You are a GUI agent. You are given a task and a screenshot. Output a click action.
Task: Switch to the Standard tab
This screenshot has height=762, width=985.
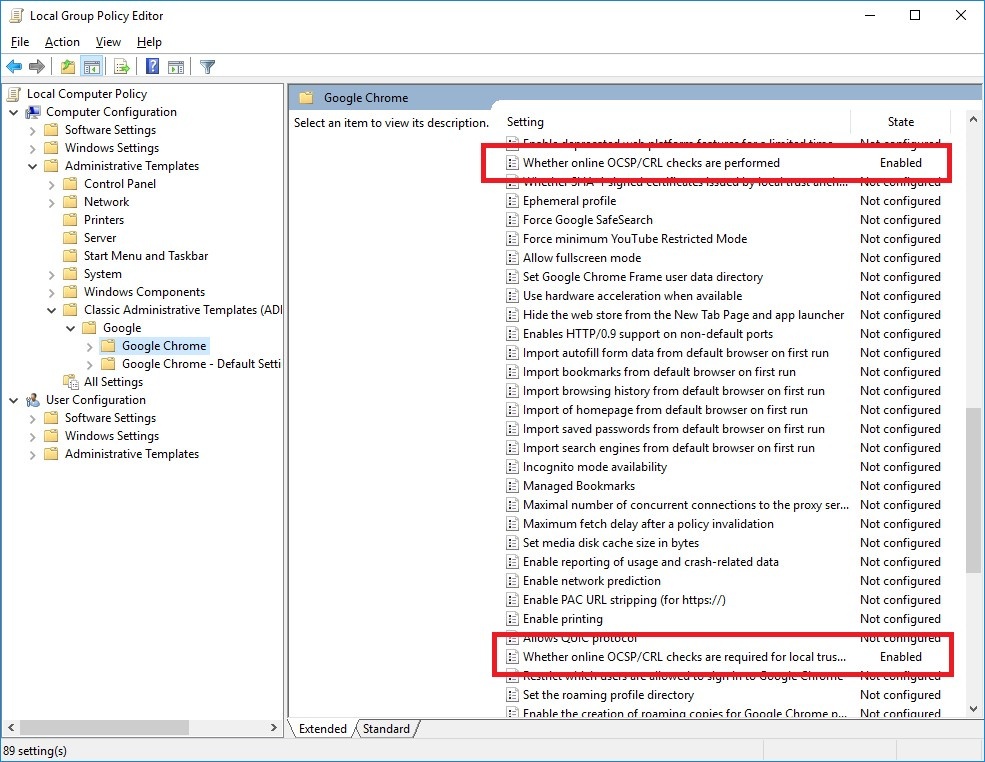(386, 729)
